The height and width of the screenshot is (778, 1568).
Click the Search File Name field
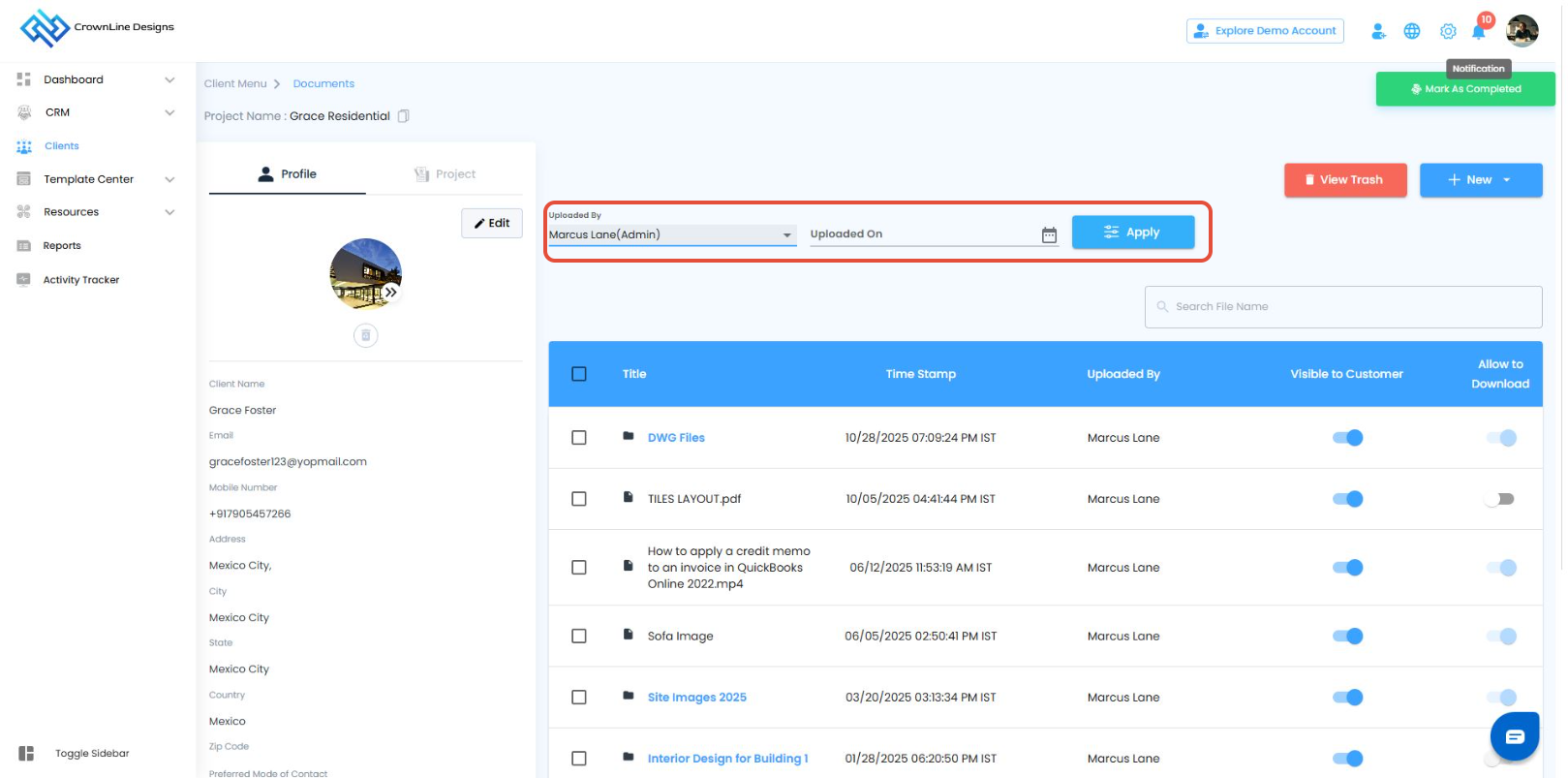pos(1342,307)
